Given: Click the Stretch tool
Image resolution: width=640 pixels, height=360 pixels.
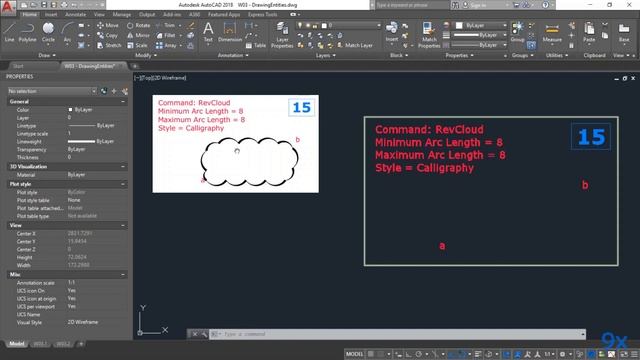Looking at the screenshot, I should click(109, 45).
